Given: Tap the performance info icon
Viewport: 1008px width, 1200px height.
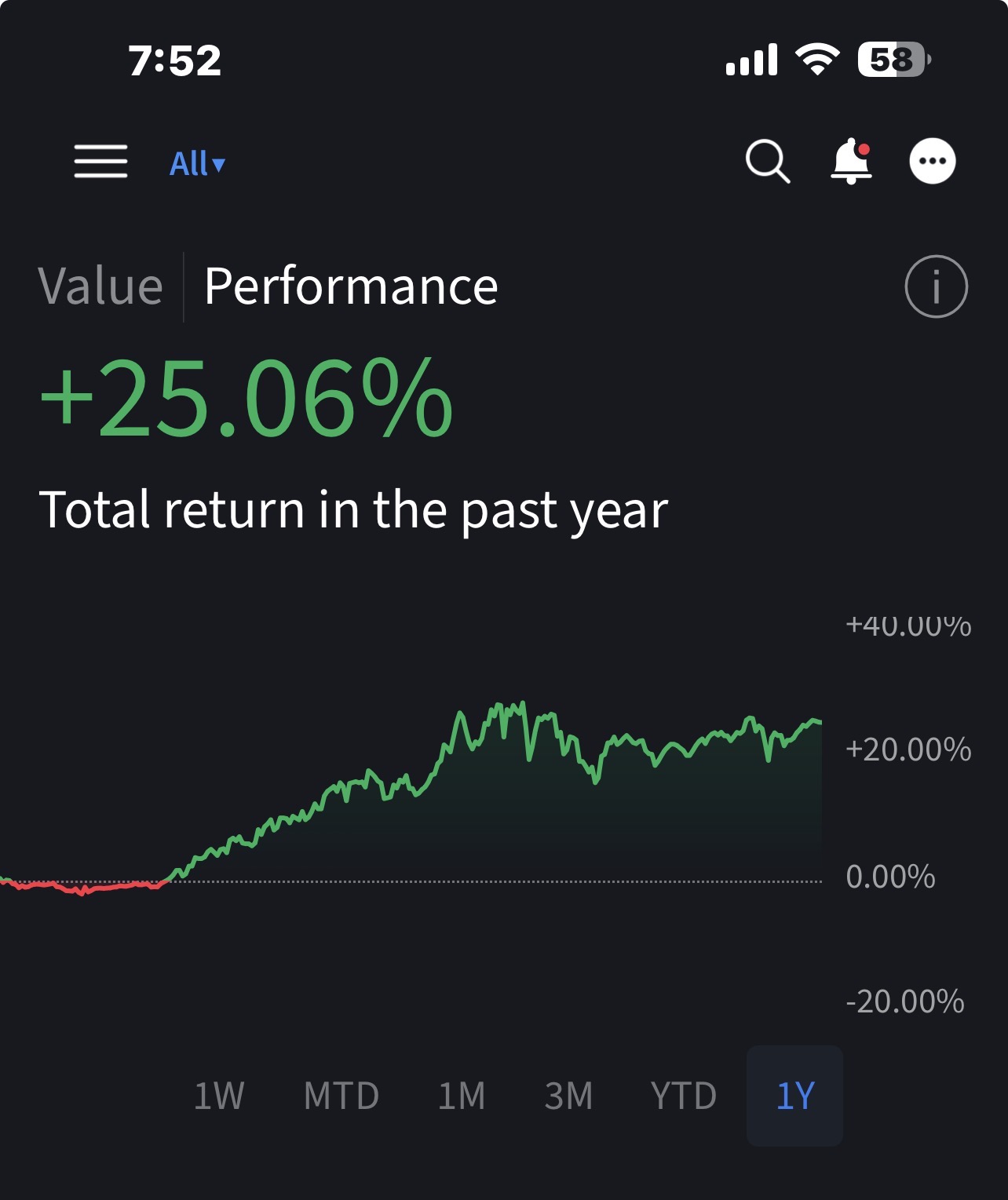Looking at the screenshot, I should click(x=936, y=286).
